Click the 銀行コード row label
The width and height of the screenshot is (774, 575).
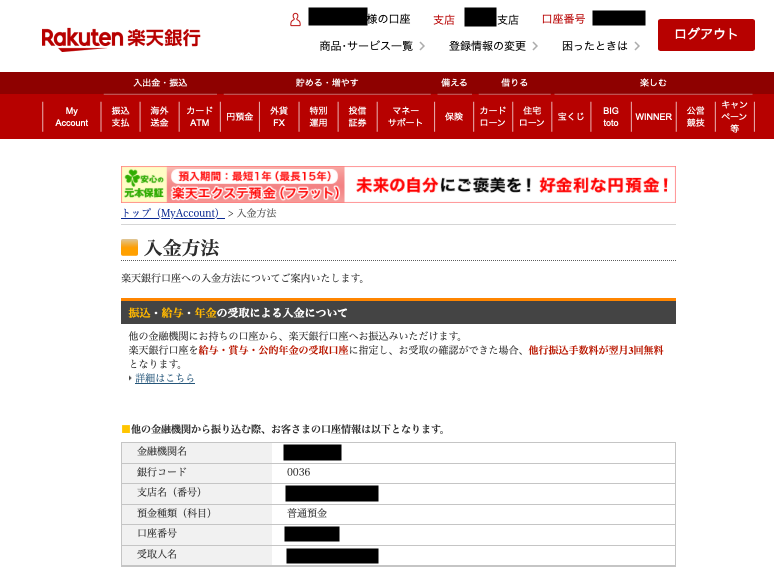[162, 472]
